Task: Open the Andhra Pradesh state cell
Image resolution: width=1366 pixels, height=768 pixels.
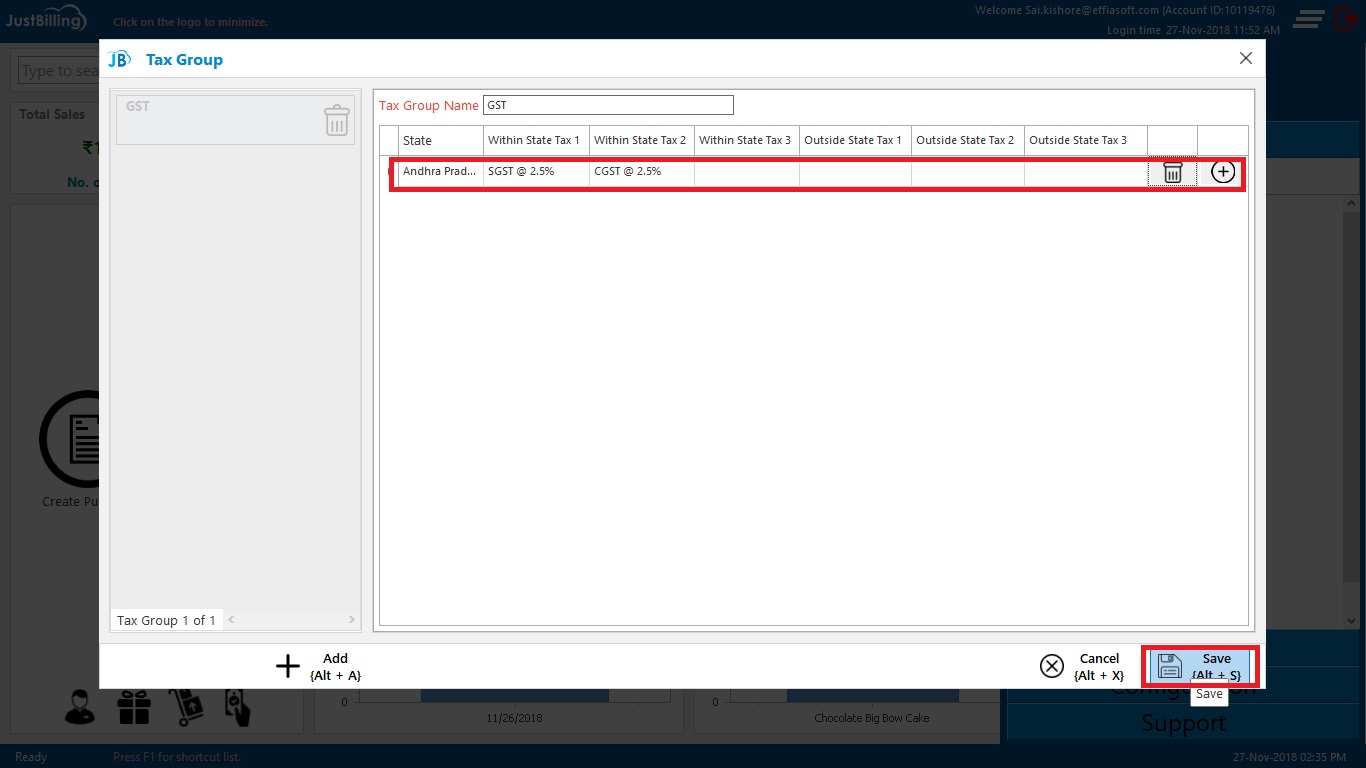Action: (x=441, y=172)
